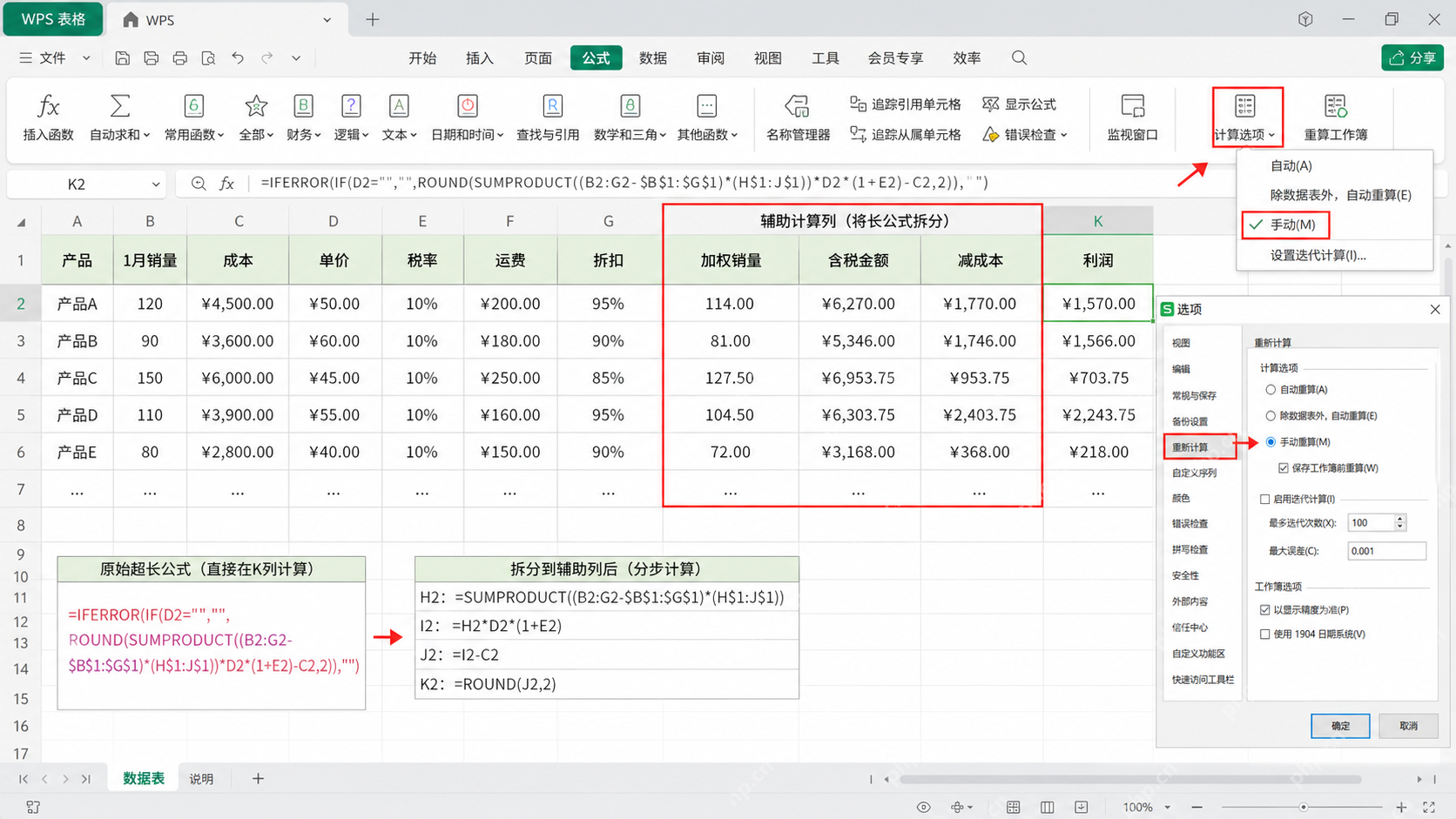Toggle the 以显示精度为准(P) checkbox
The width and height of the screenshot is (1456, 819).
point(1265,610)
